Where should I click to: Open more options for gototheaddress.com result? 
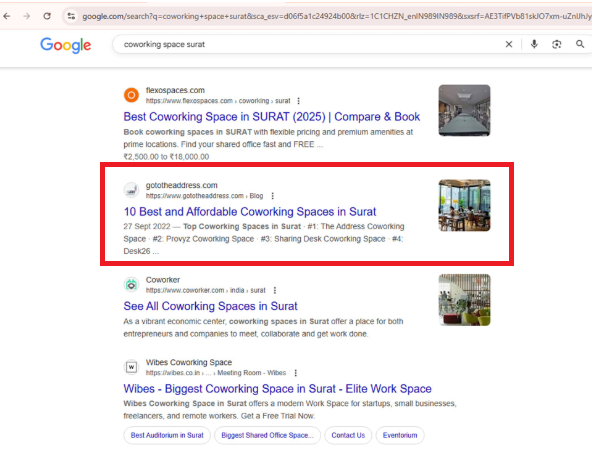(273, 196)
